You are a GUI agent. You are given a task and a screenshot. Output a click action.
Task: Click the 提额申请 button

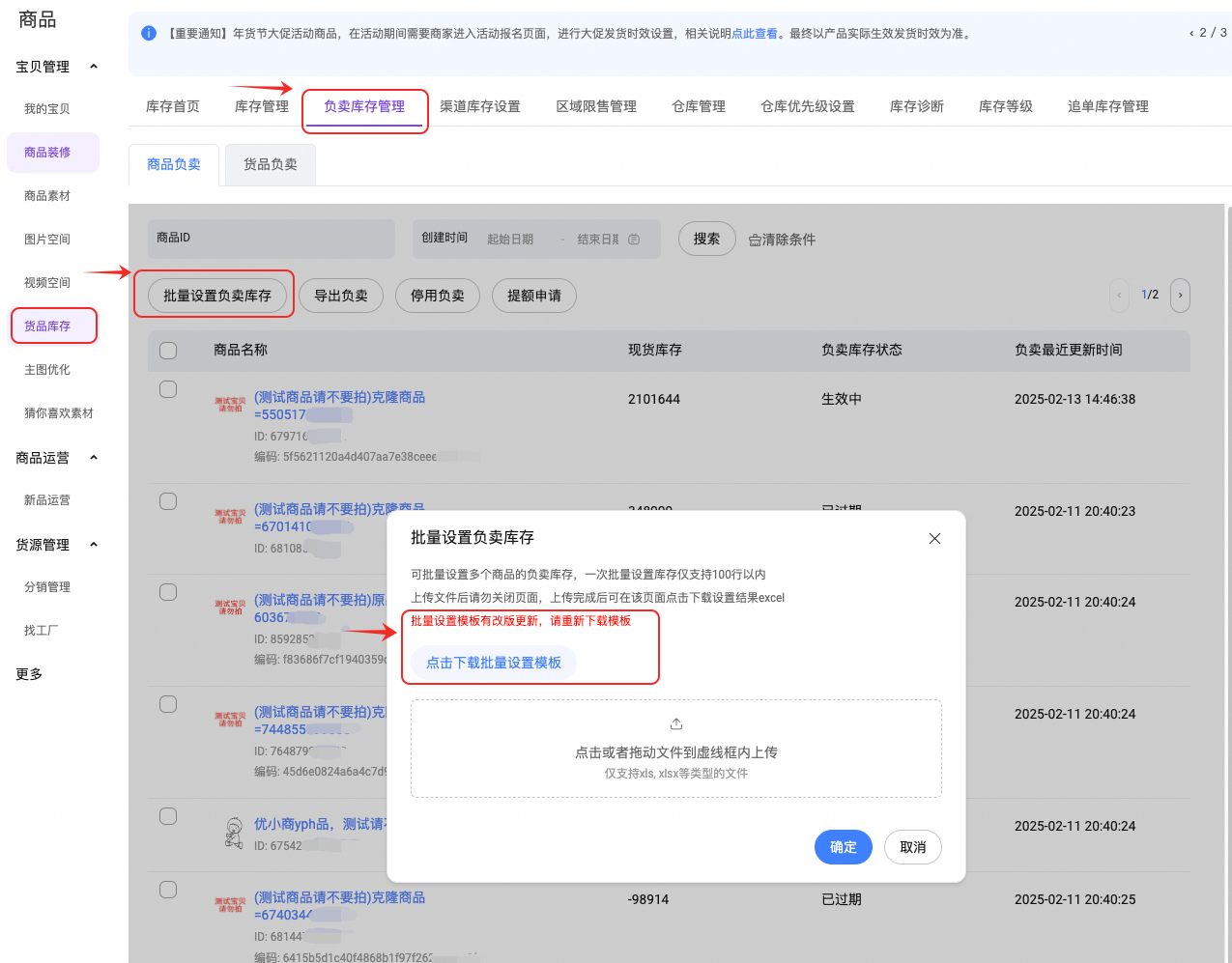pyautogui.click(x=534, y=296)
